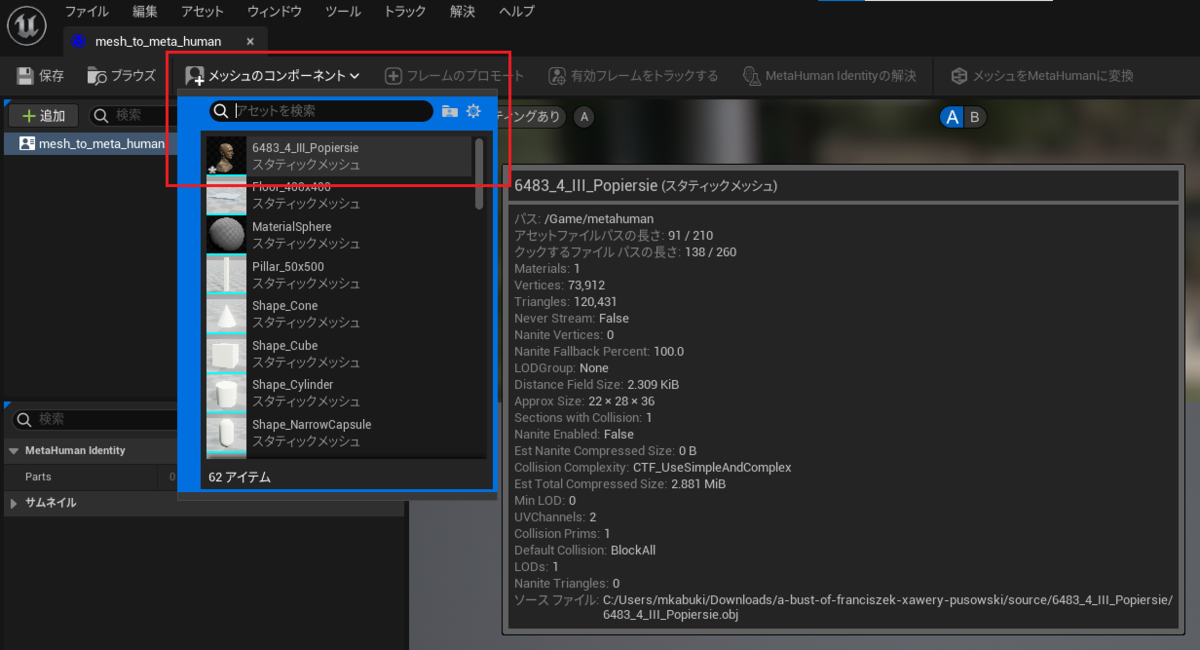Click the small A circle beside ライティングあり
Viewport: 1200px width, 650px height.
(x=583, y=117)
